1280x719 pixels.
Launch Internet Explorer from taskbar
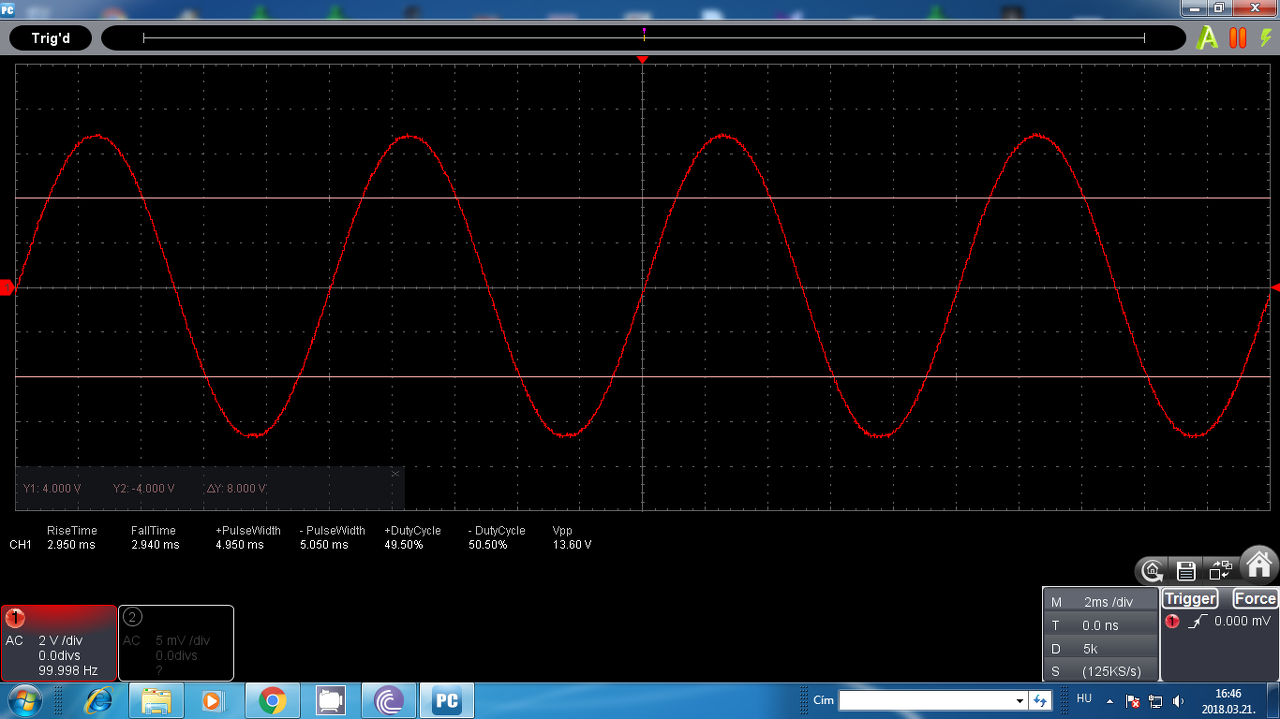(x=98, y=700)
